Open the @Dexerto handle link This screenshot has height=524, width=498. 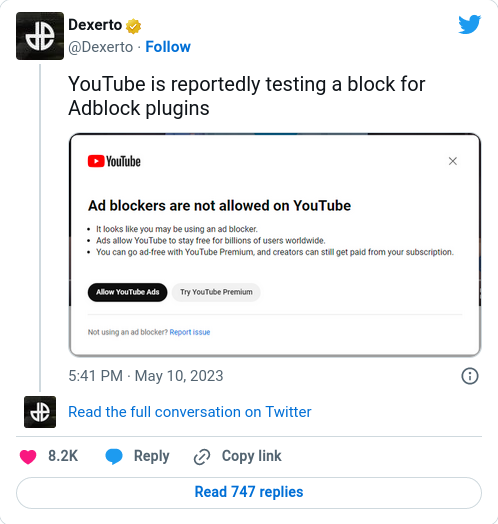click(x=101, y=47)
